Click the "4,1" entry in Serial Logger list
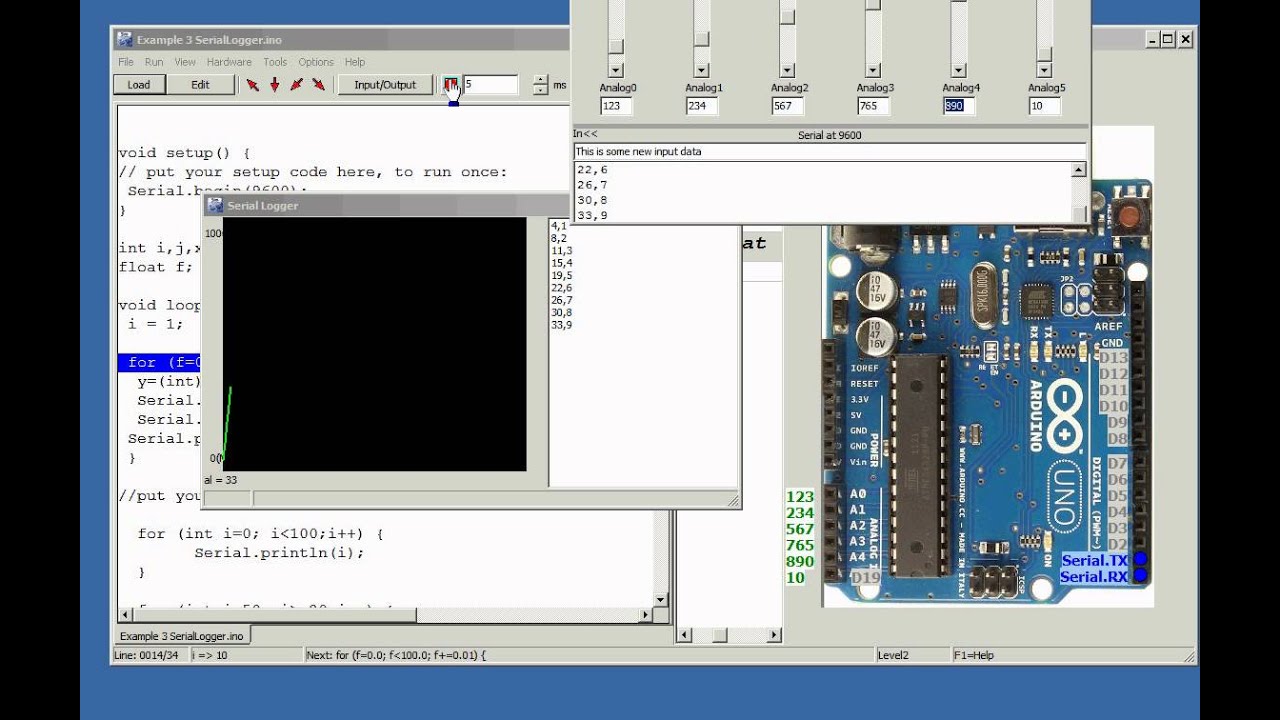Screen dimensions: 1280x720 coord(558,226)
